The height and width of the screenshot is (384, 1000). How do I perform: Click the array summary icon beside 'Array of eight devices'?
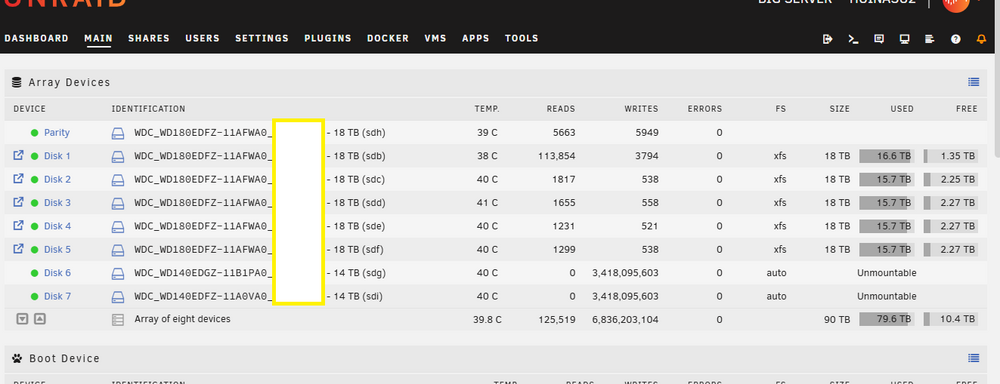(117, 320)
